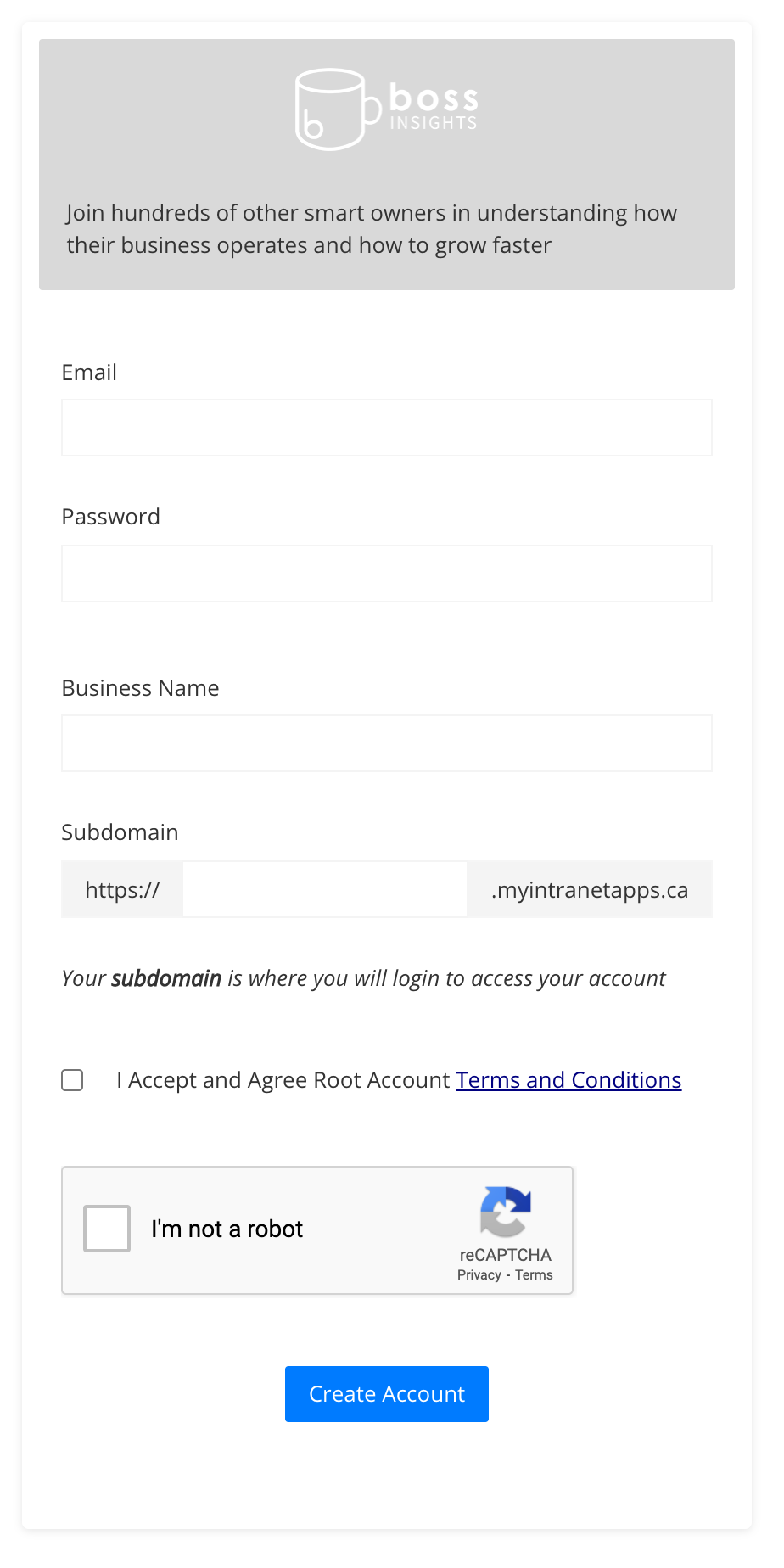This screenshot has height=1568, width=784.
Task: Click the Create Account button
Action: point(387,1394)
